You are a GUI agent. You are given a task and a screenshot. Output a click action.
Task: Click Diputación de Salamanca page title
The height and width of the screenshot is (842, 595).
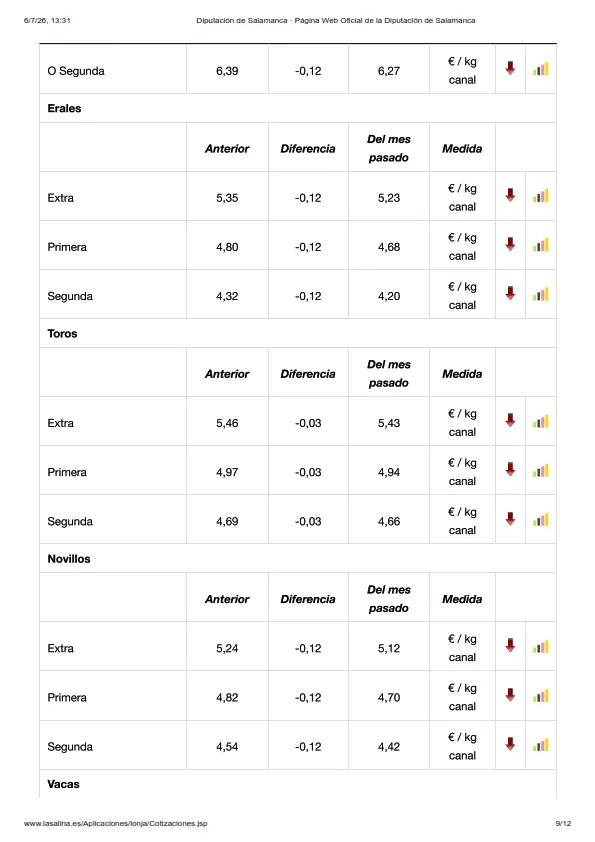pos(336,20)
